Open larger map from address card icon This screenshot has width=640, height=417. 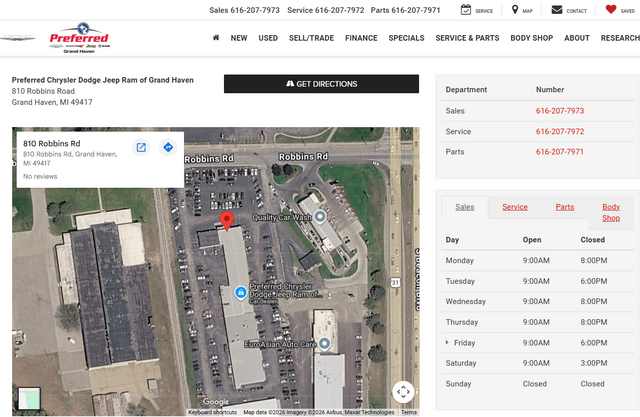141,148
